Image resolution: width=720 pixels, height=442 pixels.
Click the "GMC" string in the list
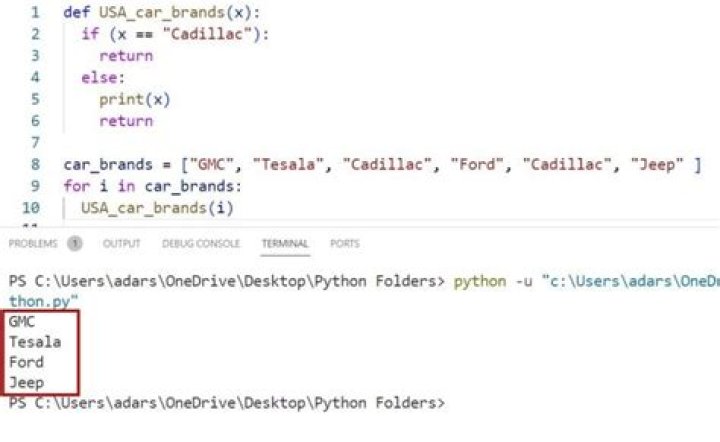coord(211,164)
